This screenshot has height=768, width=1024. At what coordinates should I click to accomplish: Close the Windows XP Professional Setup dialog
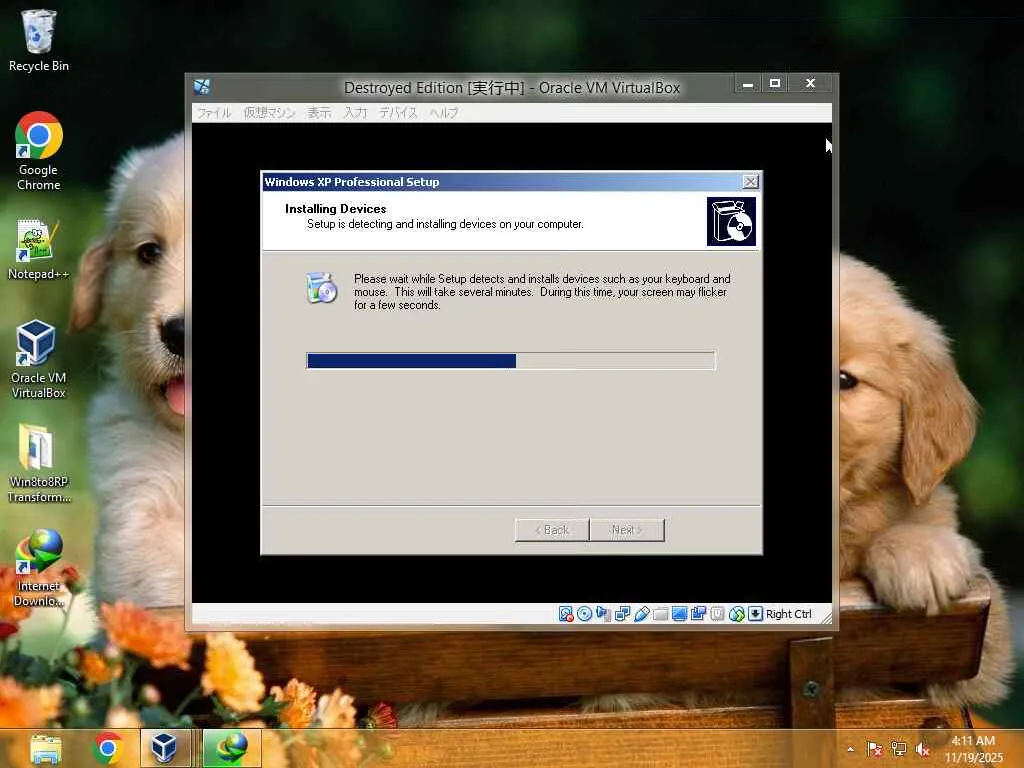pyautogui.click(x=750, y=182)
